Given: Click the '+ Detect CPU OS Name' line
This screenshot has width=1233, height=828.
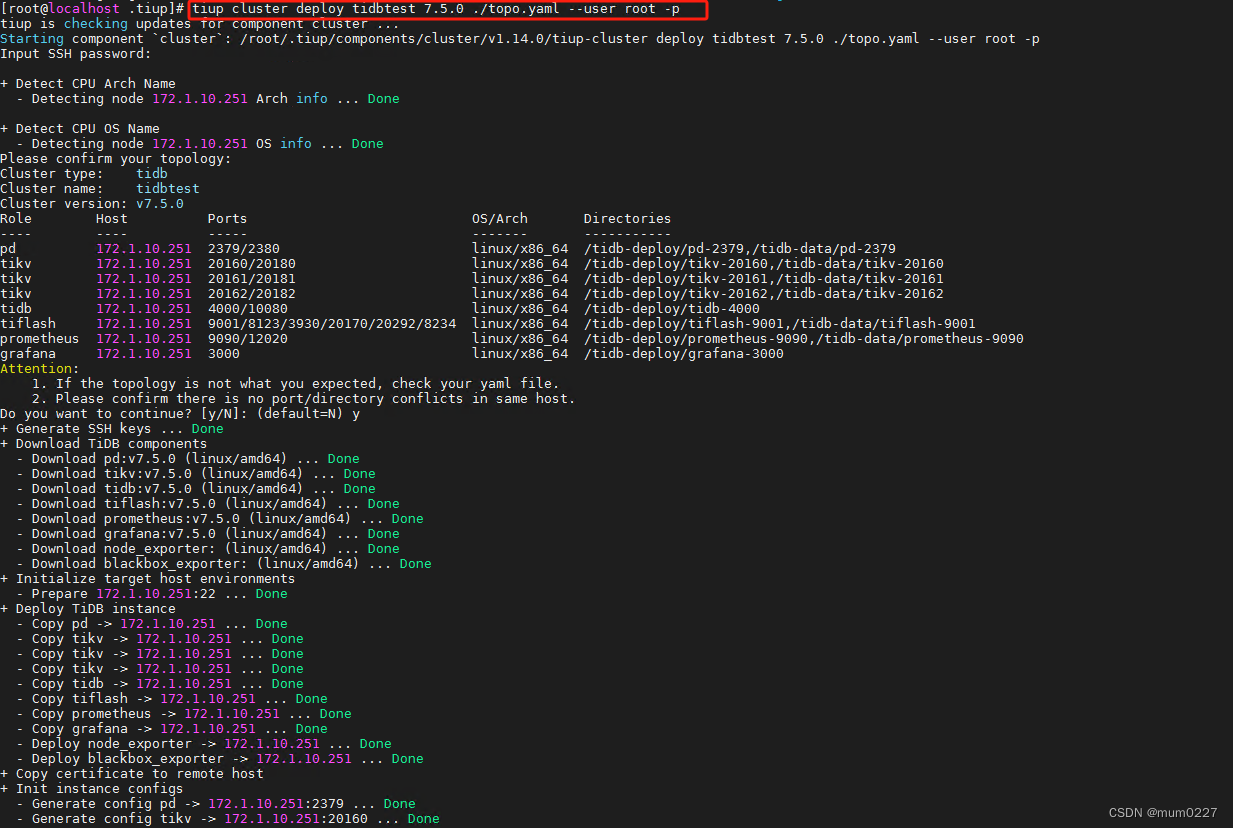Looking at the screenshot, I should pyautogui.click(x=80, y=129).
